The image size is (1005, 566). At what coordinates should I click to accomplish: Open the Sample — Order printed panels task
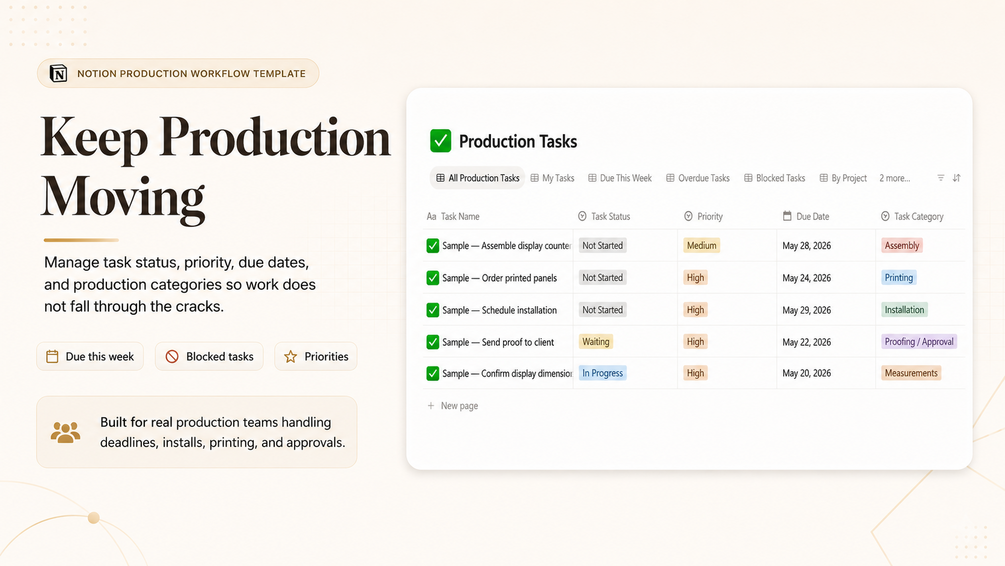tap(499, 278)
